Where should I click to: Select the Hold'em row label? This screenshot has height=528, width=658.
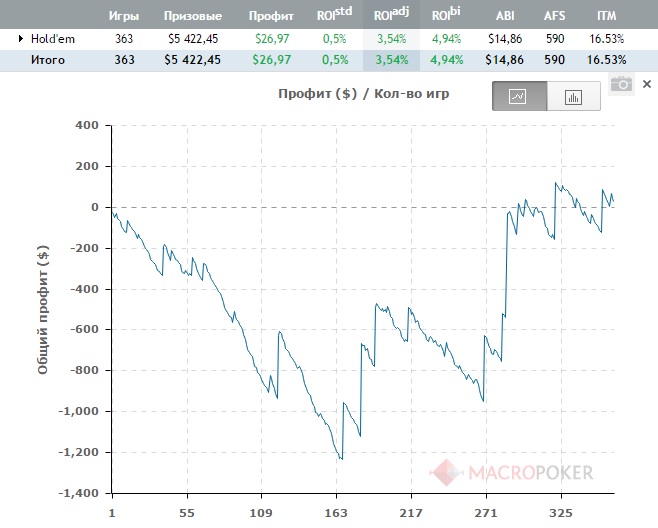(53, 39)
